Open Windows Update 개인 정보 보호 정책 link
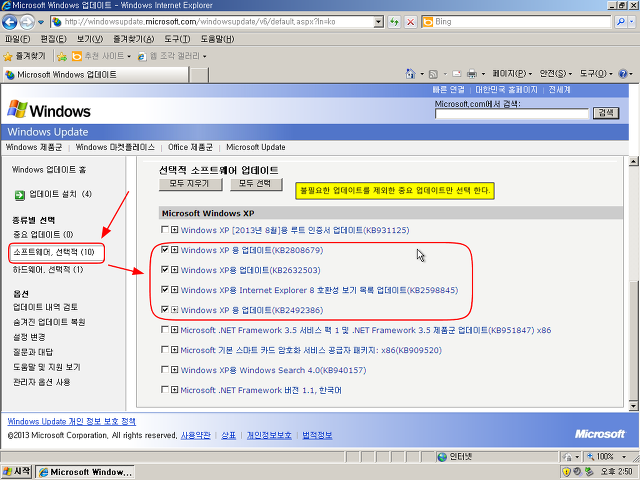The height and width of the screenshot is (480, 640). click(x=72, y=422)
